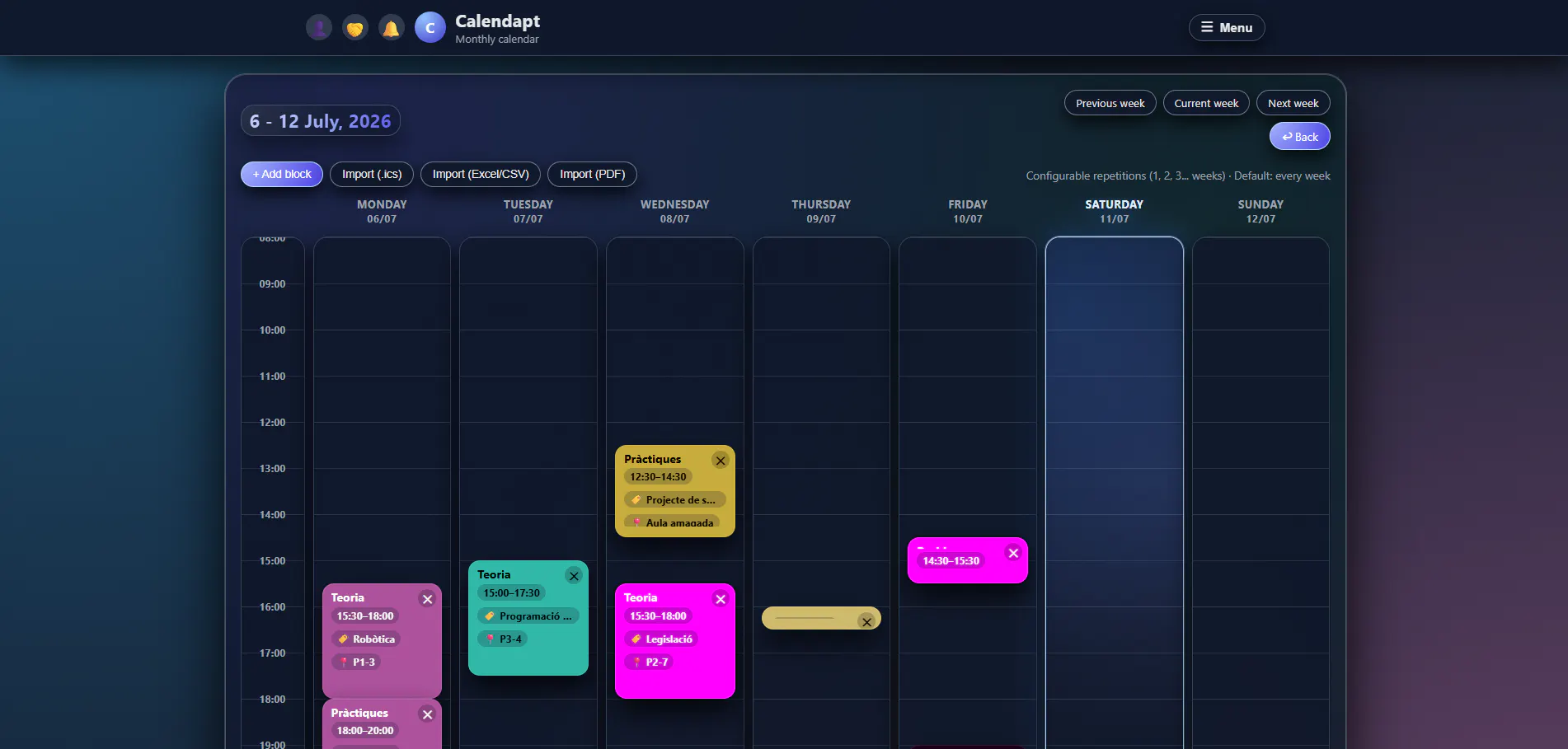Click the P2-7 location tag
This screenshot has width=1568, height=749.
pyautogui.click(x=649, y=662)
